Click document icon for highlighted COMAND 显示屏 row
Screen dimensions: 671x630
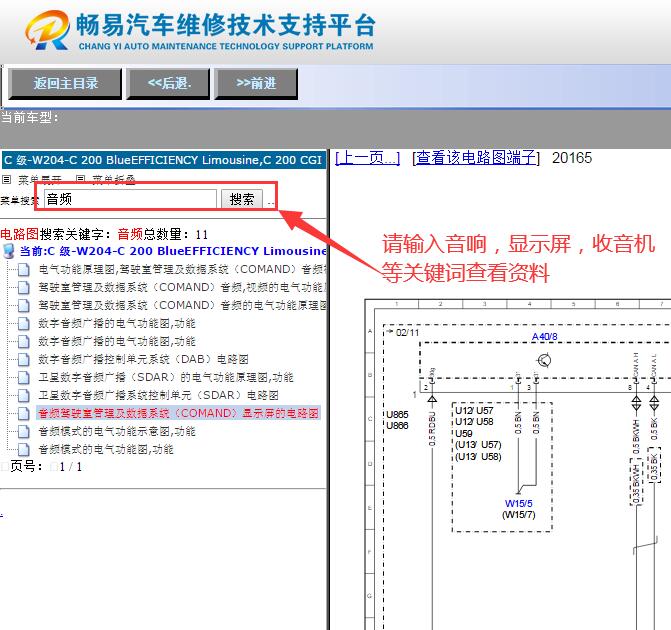[24, 413]
